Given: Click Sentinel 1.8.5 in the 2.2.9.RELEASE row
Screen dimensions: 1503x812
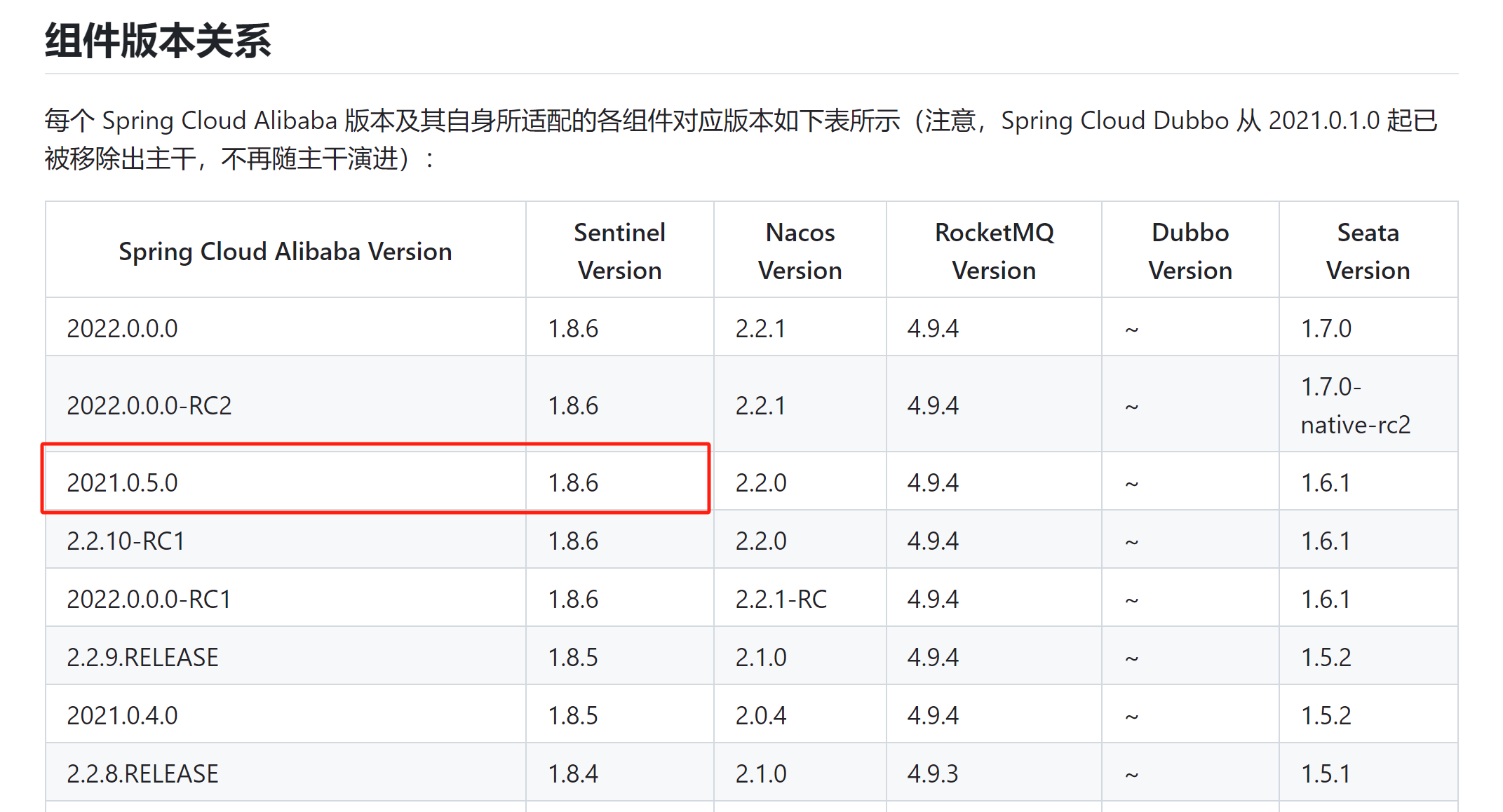Looking at the screenshot, I should click(x=620, y=656).
